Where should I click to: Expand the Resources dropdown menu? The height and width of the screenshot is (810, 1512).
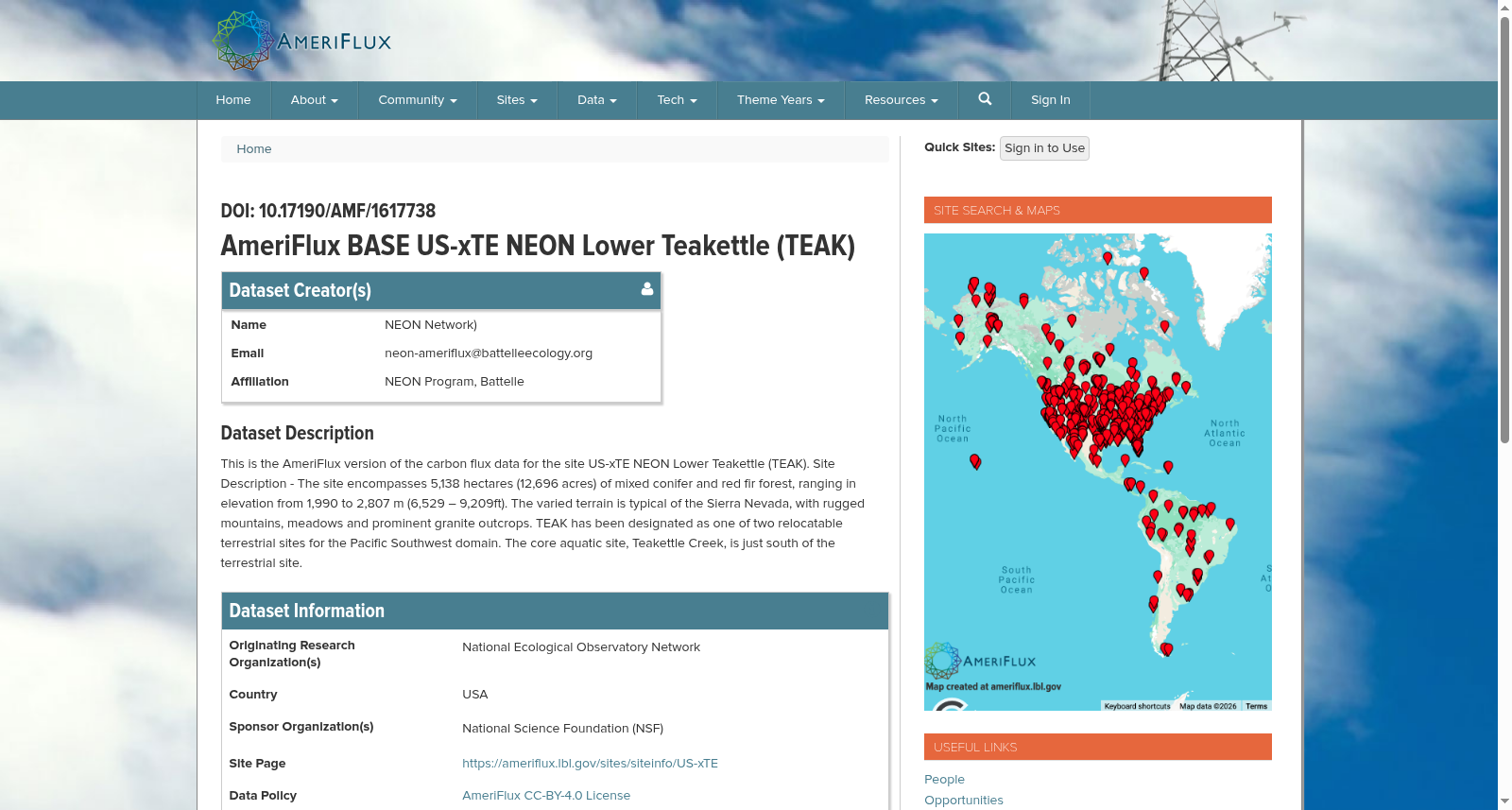[x=902, y=100]
